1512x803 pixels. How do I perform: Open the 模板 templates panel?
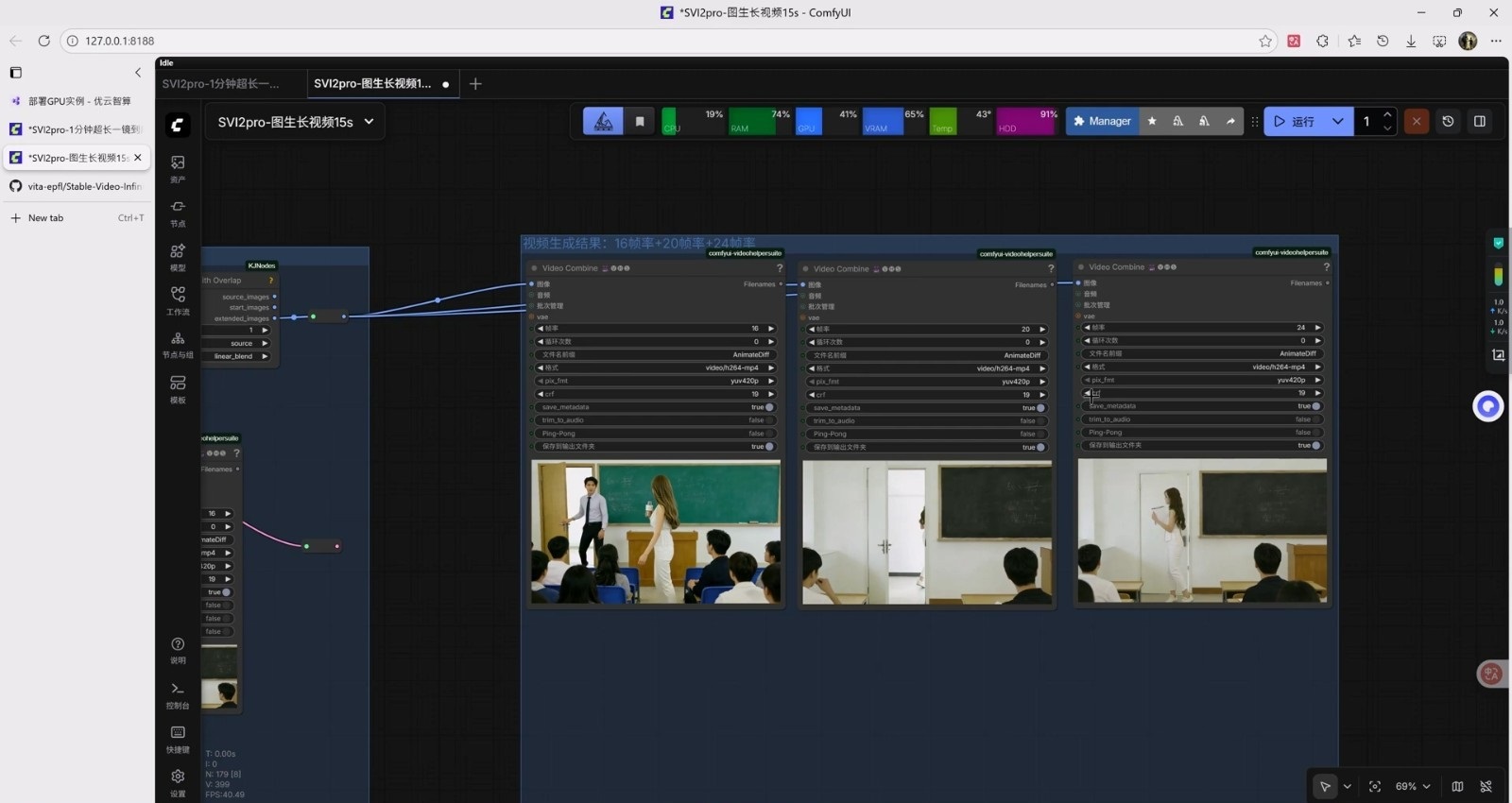coord(178,388)
